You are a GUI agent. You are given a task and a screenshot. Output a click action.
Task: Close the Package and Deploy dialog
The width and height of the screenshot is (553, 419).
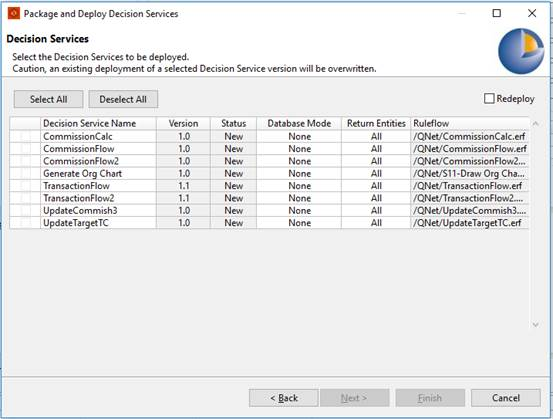532,13
